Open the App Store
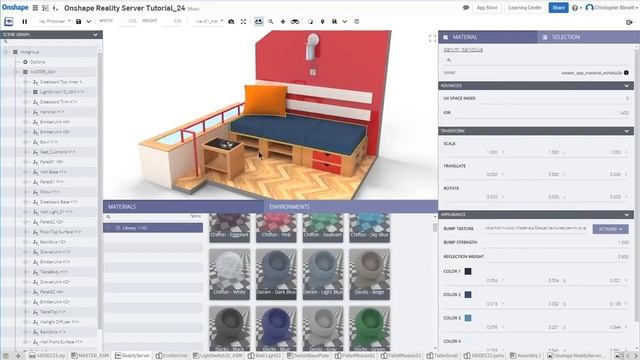 point(487,8)
